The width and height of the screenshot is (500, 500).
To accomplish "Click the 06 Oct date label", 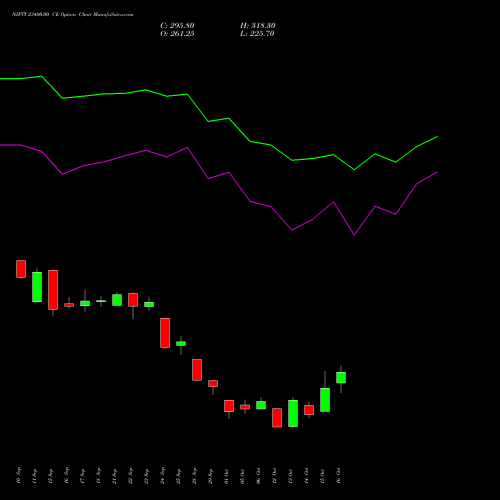I will [259, 476].
